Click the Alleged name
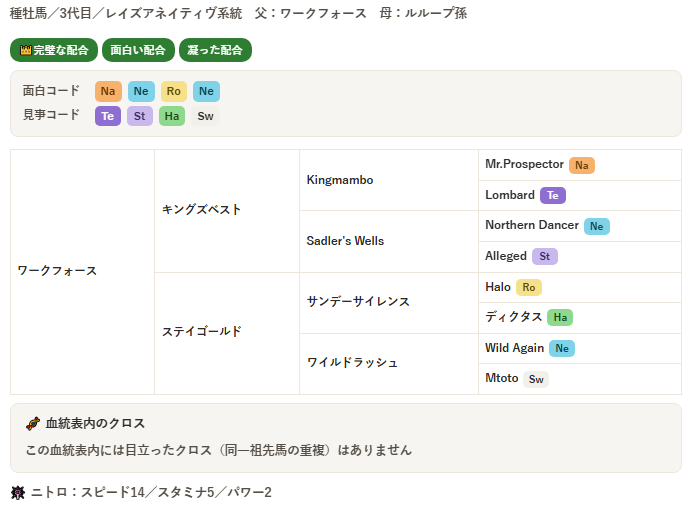Viewport: 692px width, 510px height. tap(506, 256)
